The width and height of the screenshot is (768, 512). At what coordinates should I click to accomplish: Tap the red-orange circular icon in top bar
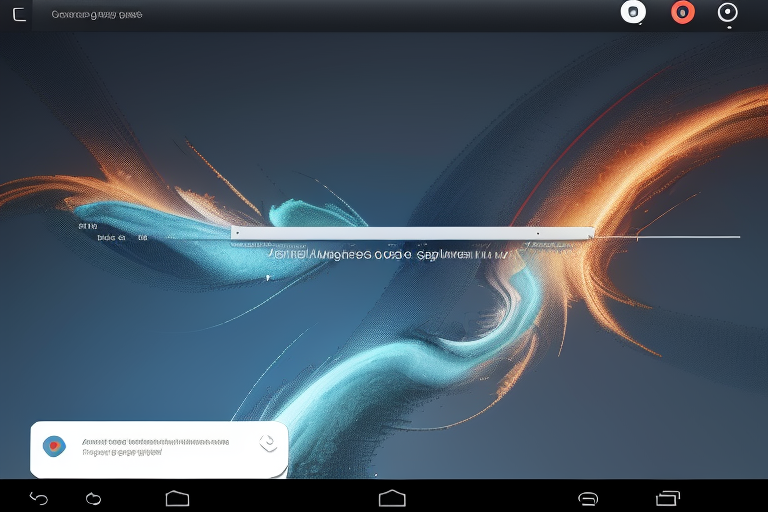point(683,12)
